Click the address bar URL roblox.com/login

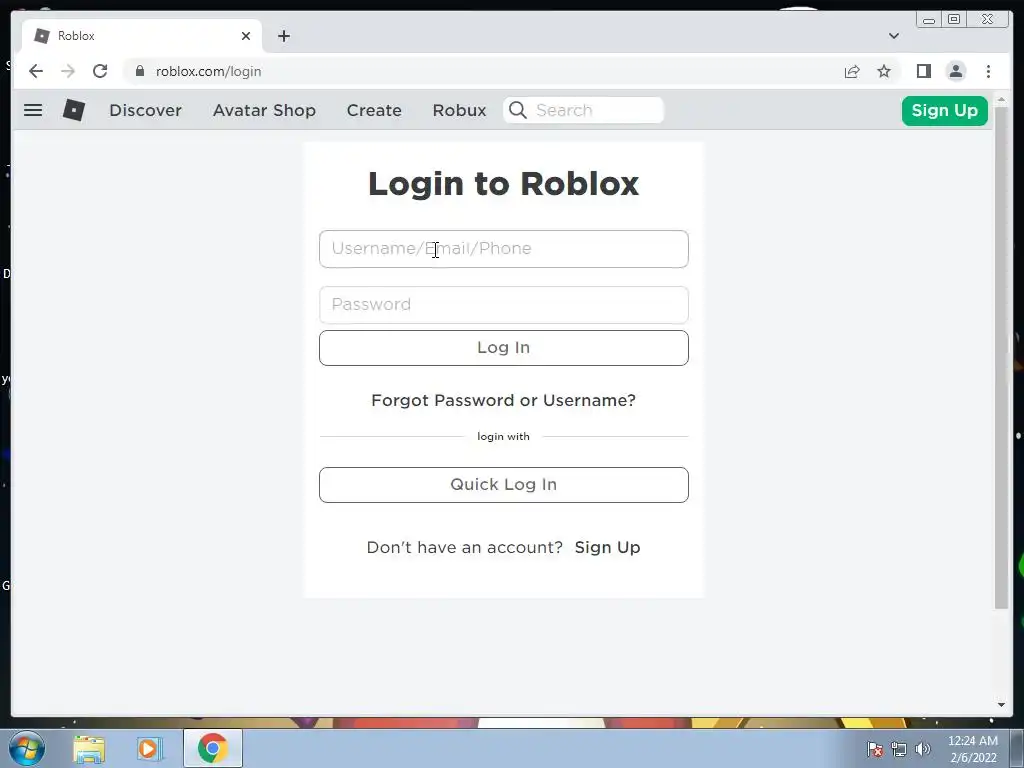click(208, 71)
